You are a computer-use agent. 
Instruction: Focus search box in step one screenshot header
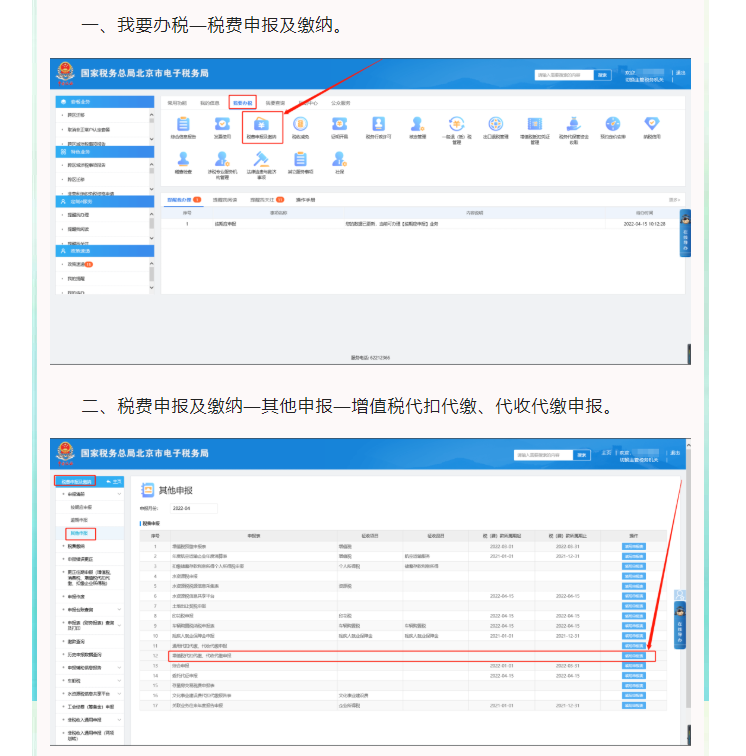coord(564,75)
